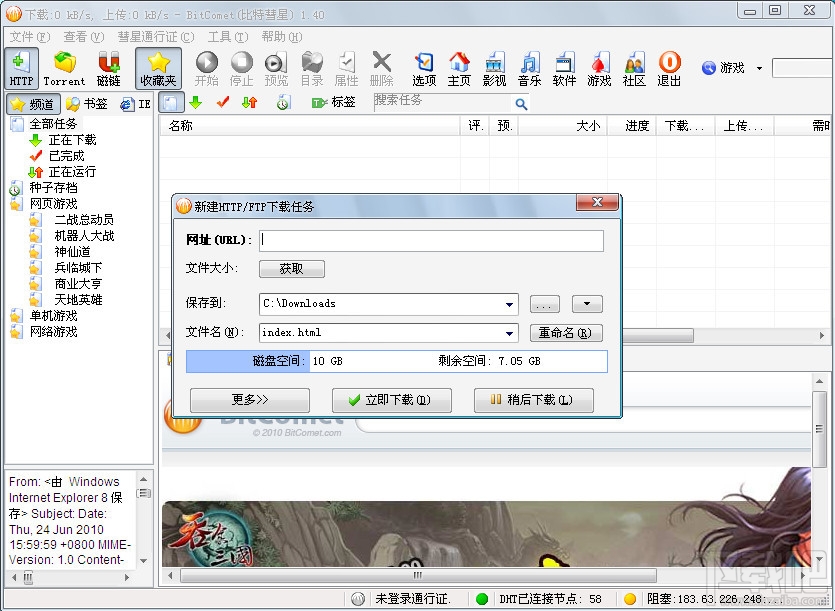Expand the 保存到 save path dropdown
Viewport: 835px width, 611px height.
(509, 304)
